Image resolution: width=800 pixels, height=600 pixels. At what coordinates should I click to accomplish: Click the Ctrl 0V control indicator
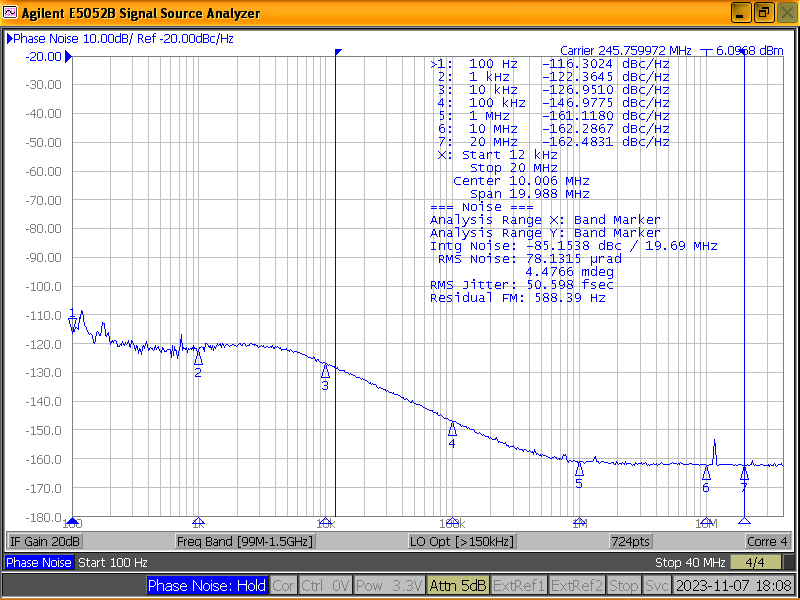pos(325,585)
